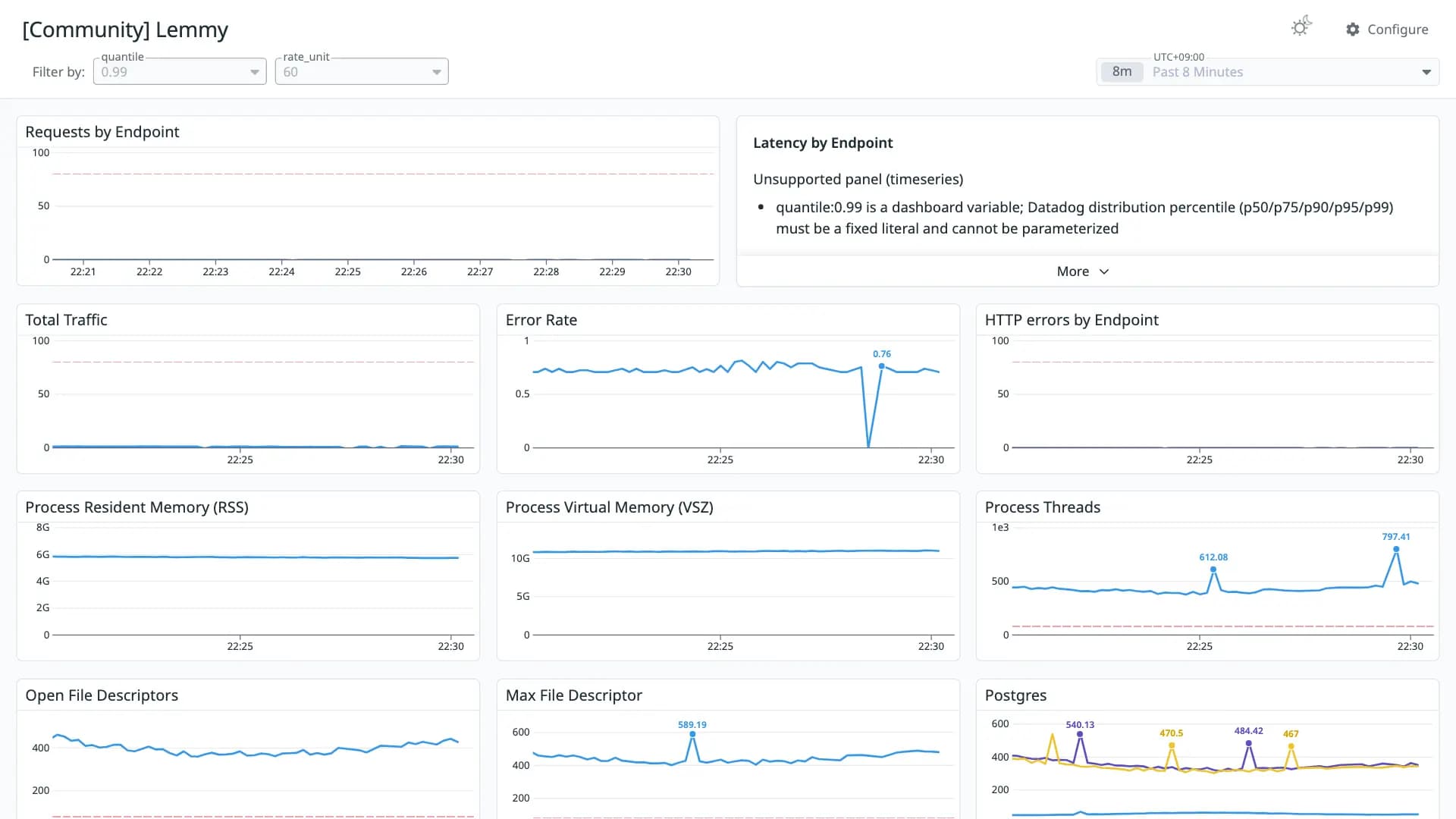Click the 484.42 purple peak in Postgres
Viewport: 1456px width, 819px height.
click(1248, 743)
